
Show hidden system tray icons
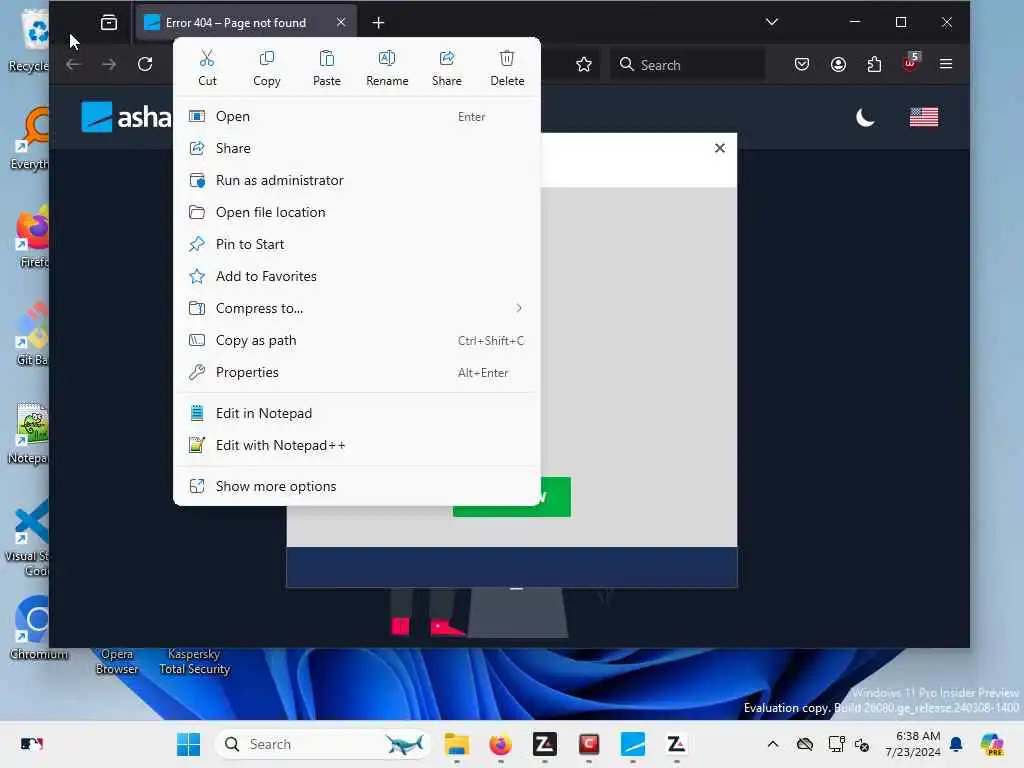[x=773, y=744]
